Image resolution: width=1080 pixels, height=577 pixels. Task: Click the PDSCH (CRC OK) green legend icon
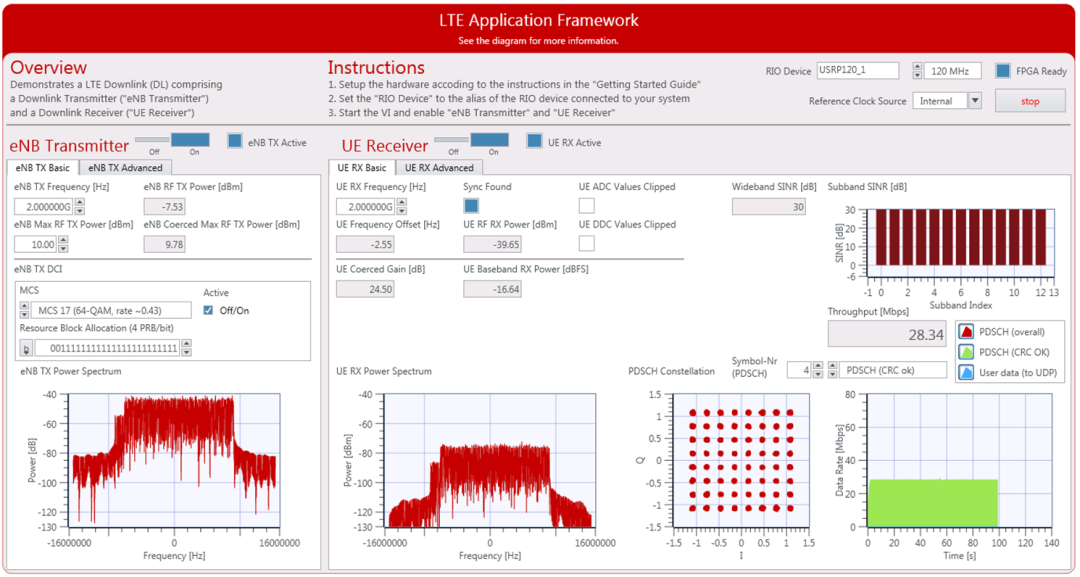[x=966, y=353]
